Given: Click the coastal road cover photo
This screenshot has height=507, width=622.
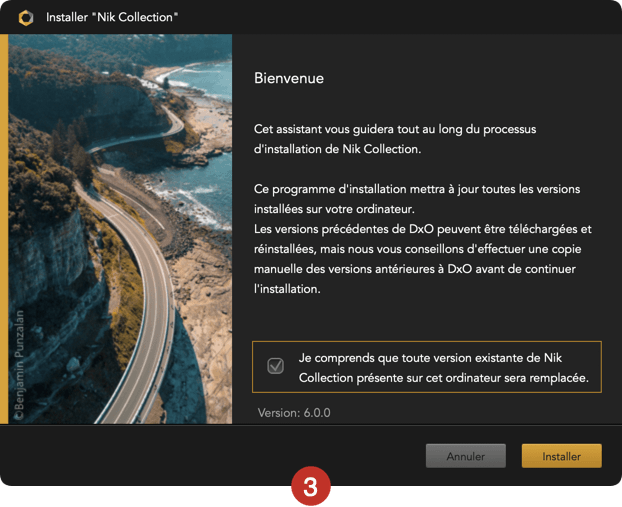Looking at the screenshot, I should tap(120, 229).
